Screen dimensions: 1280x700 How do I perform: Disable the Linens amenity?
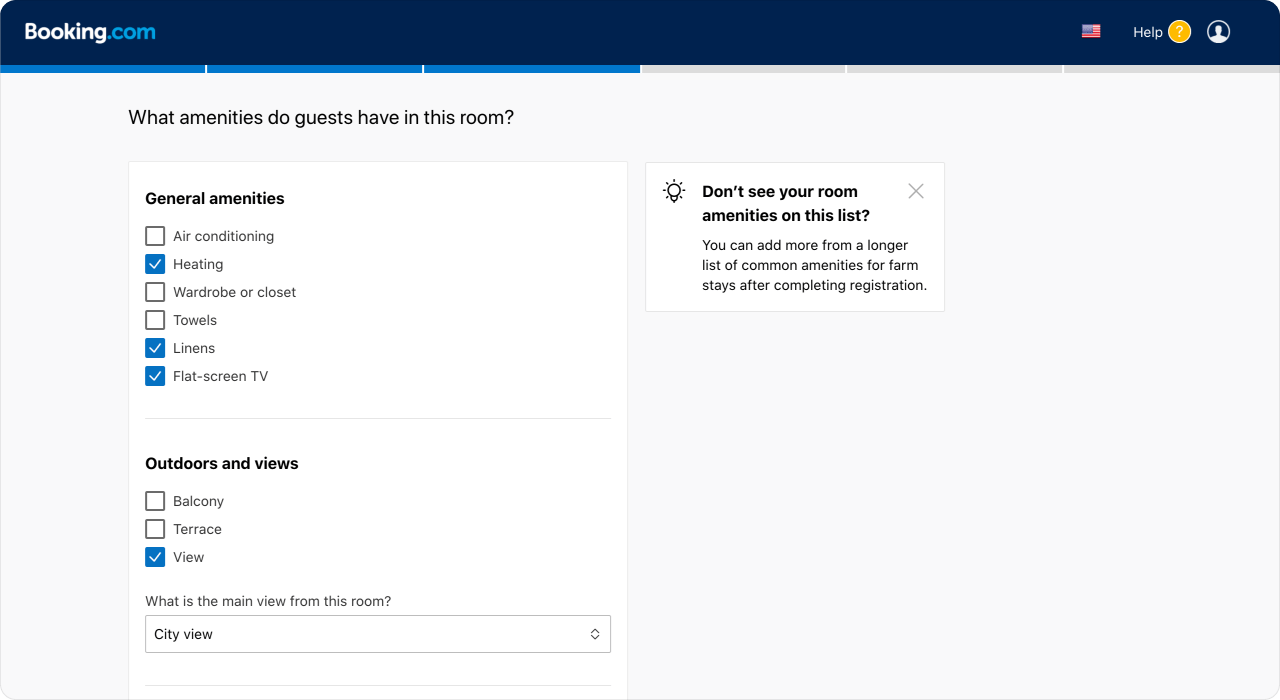[155, 348]
